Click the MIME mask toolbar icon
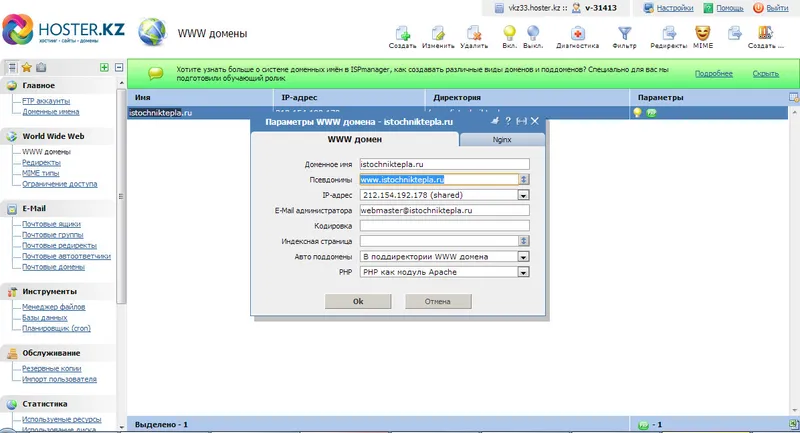The height and width of the screenshot is (433, 800). [x=703, y=34]
